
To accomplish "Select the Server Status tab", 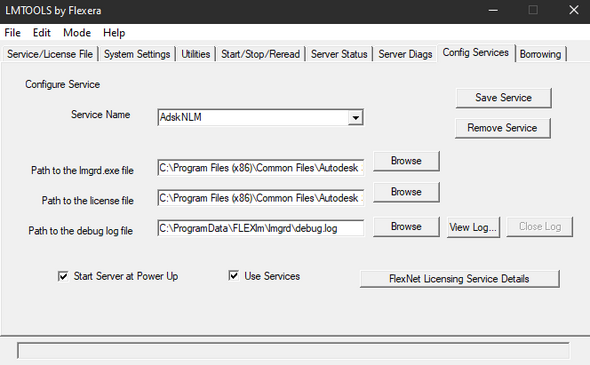I will point(339,54).
